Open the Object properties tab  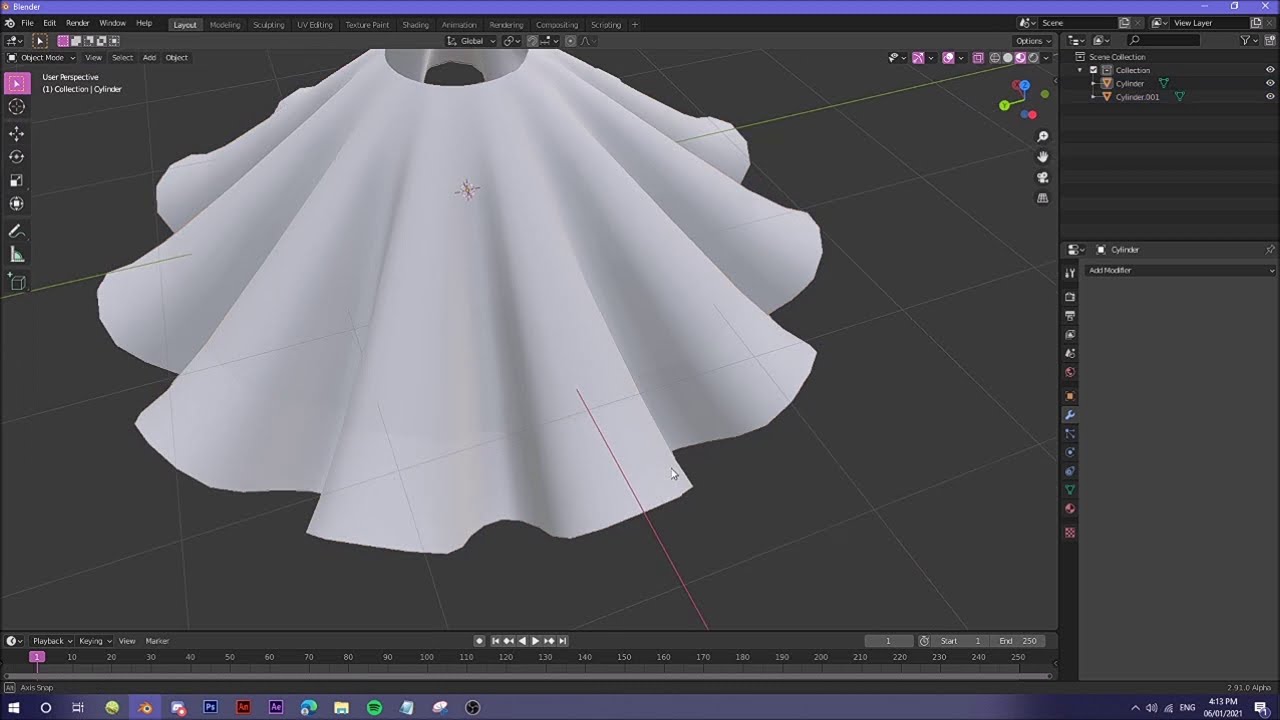click(x=1070, y=396)
